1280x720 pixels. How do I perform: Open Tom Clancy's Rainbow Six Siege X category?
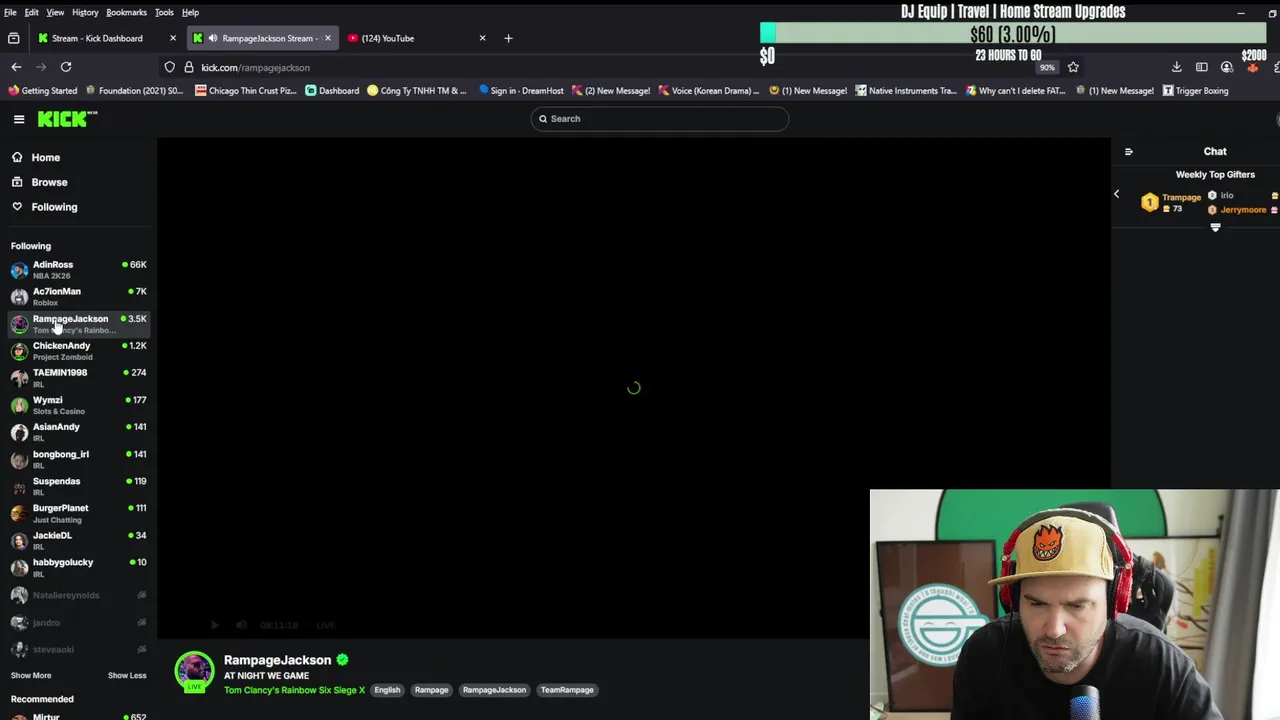point(294,690)
